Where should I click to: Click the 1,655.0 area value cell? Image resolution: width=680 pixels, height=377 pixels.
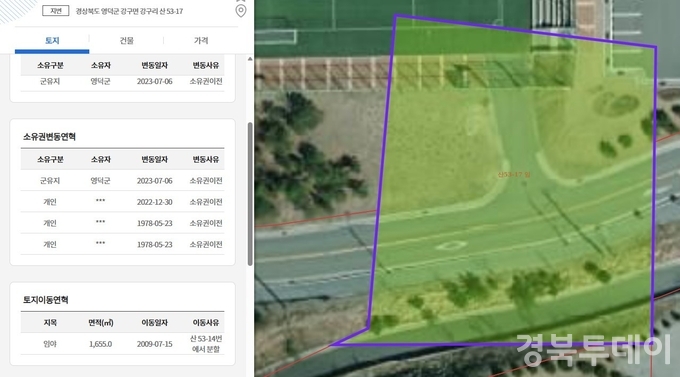pyautogui.click(x=101, y=344)
